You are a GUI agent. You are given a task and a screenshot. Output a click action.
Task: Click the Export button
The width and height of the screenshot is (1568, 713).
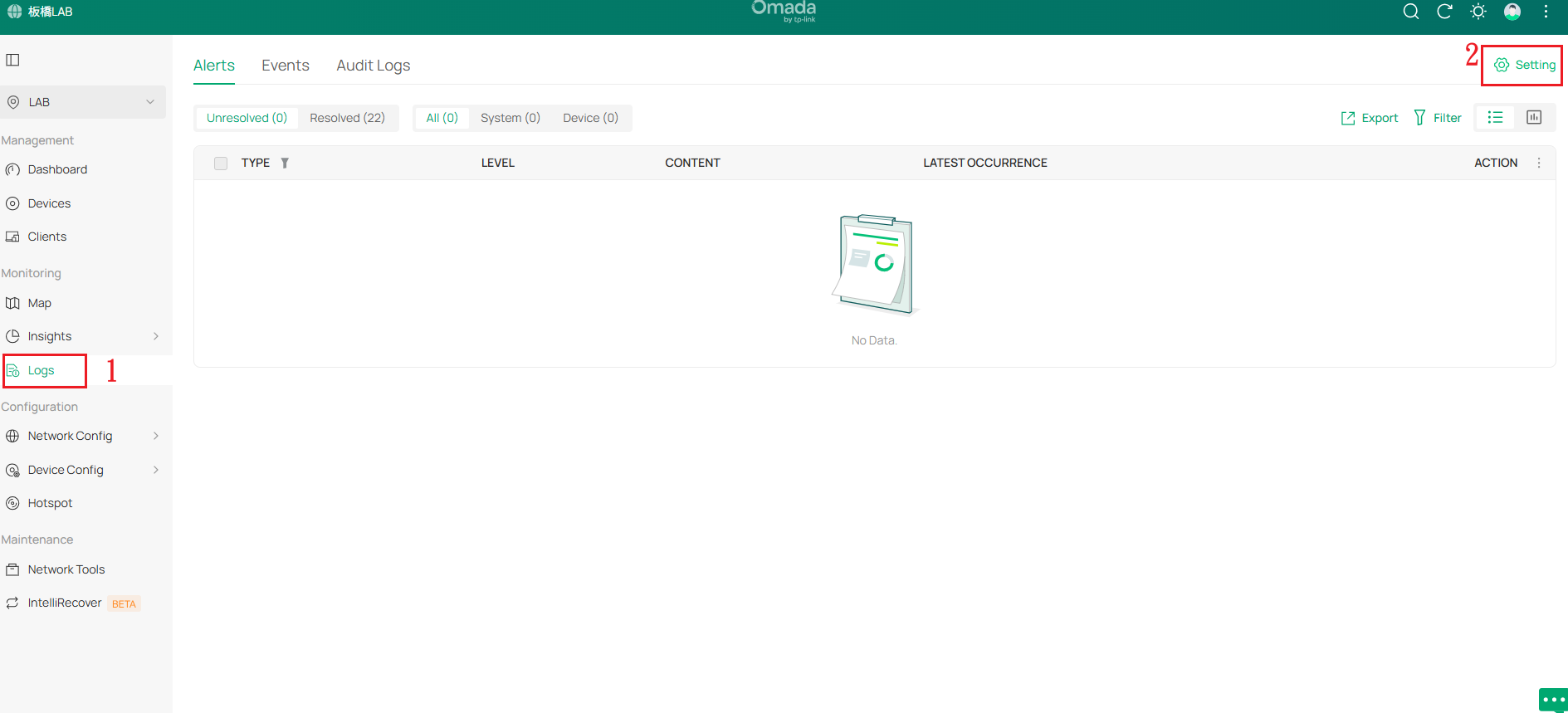pyautogui.click(x=1370, y=118)
